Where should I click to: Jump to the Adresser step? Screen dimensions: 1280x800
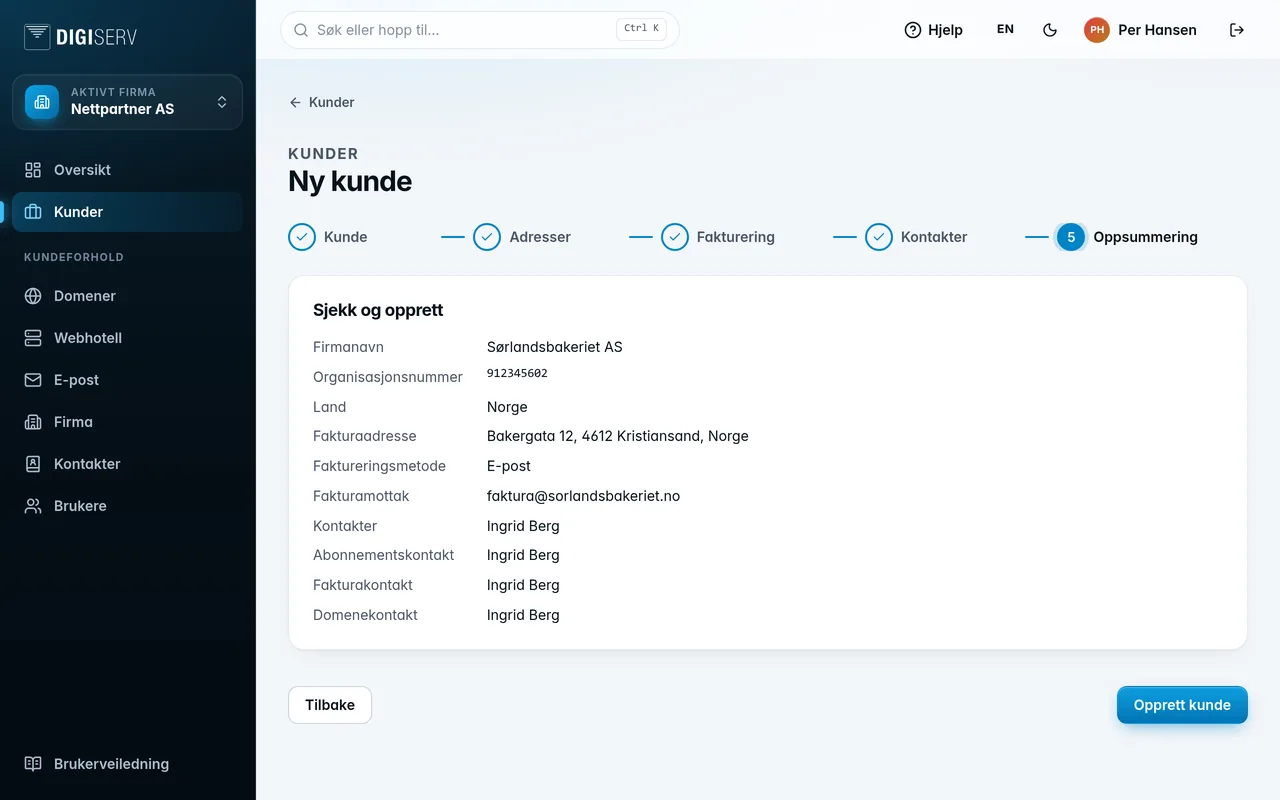pyautogui.click(x=522, y=237)
